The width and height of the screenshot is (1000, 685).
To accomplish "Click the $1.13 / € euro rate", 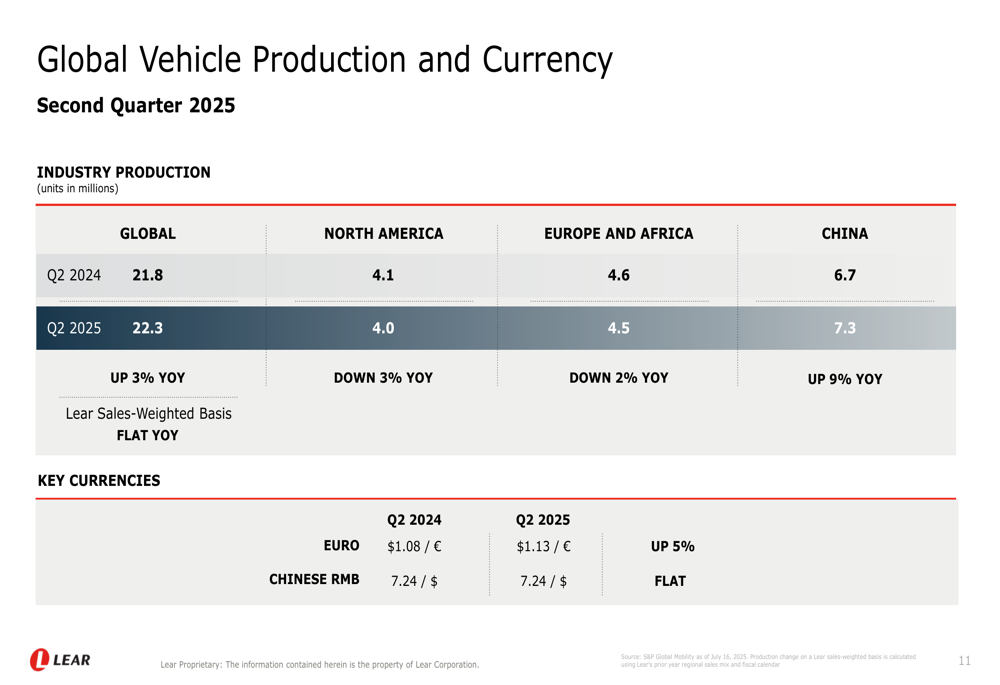I will click(543, 547).
